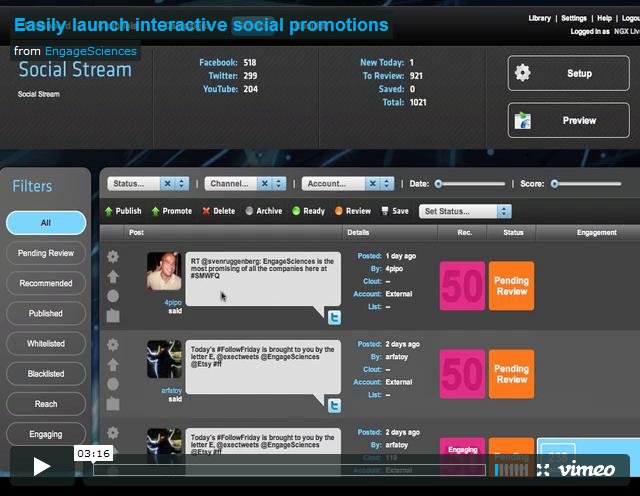This screenshot has width=640, height=496.
Task: Select the Reach filter
Action: coord(46,404)
